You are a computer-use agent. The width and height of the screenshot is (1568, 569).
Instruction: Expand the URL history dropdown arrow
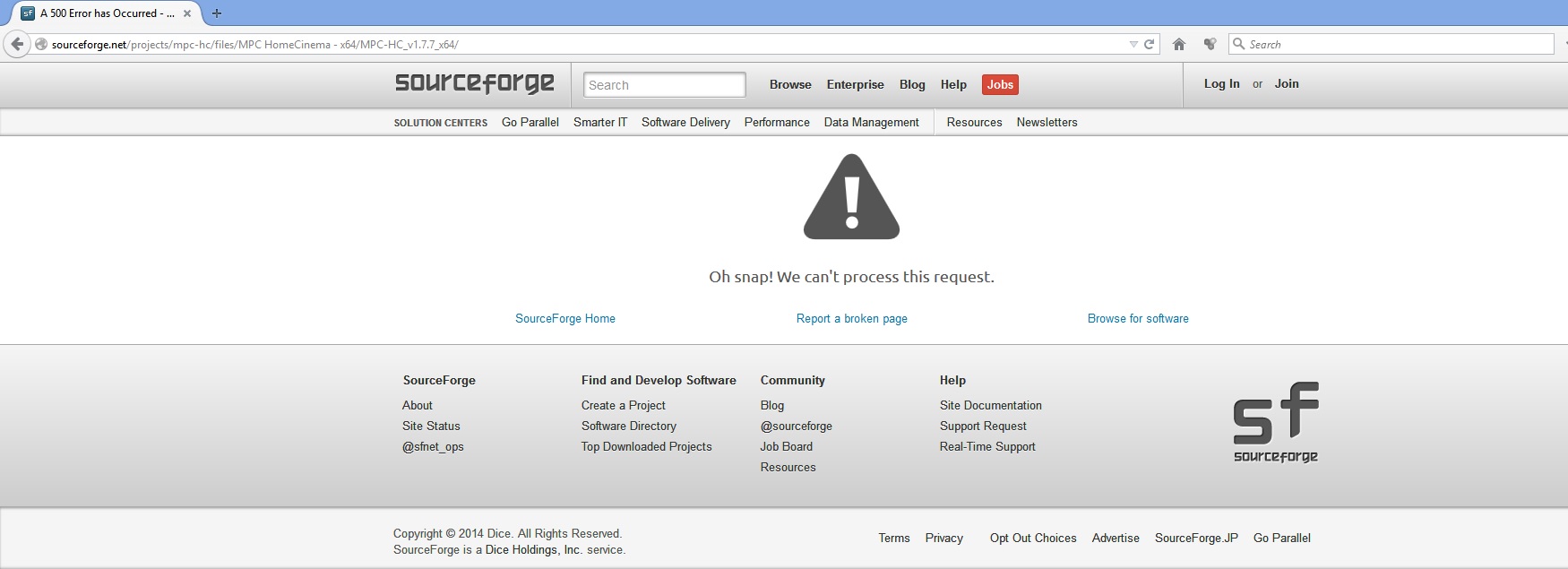click(x=1133, y=44)
